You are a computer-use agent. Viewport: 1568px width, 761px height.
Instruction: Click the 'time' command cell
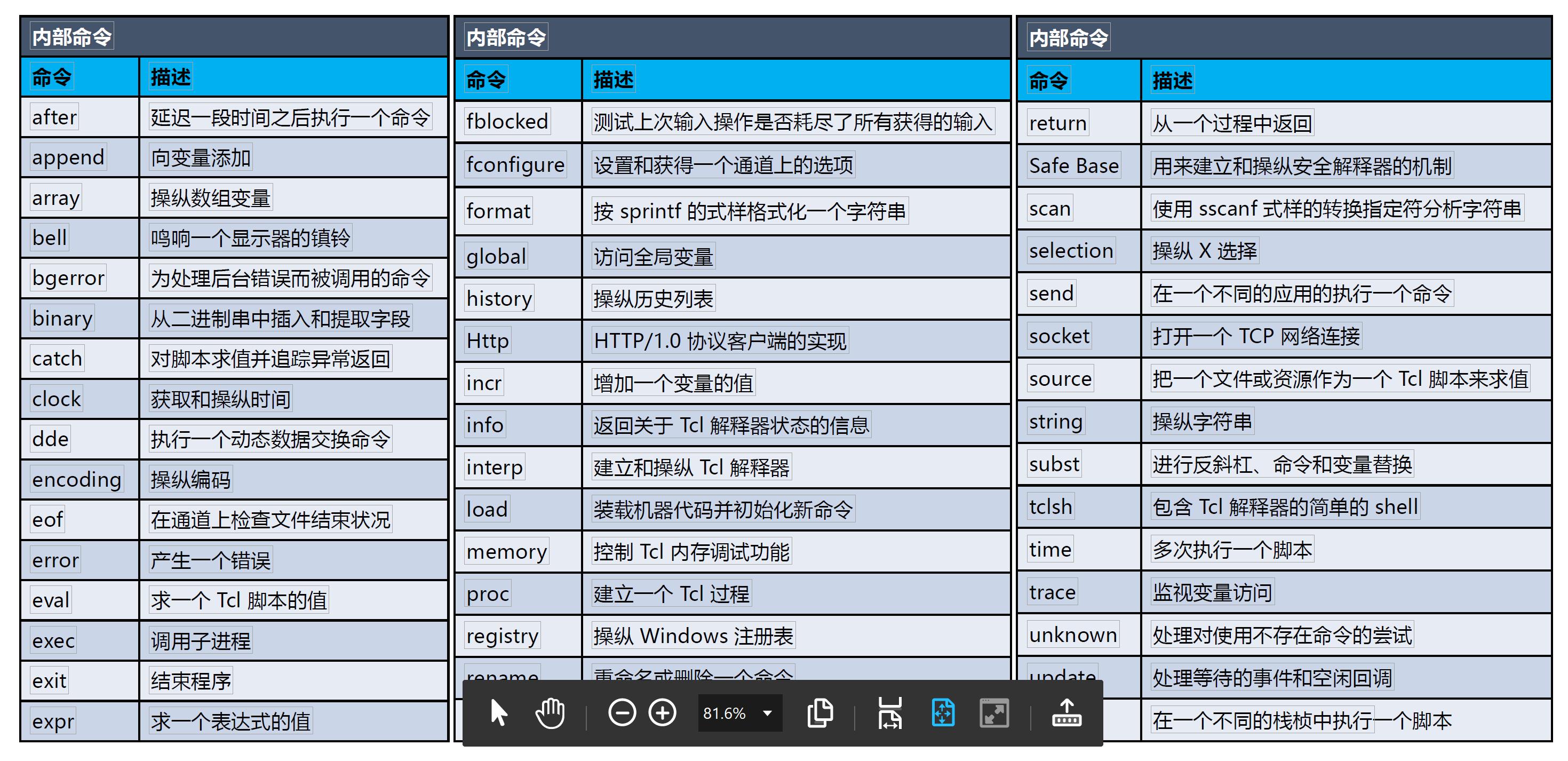1079,549
